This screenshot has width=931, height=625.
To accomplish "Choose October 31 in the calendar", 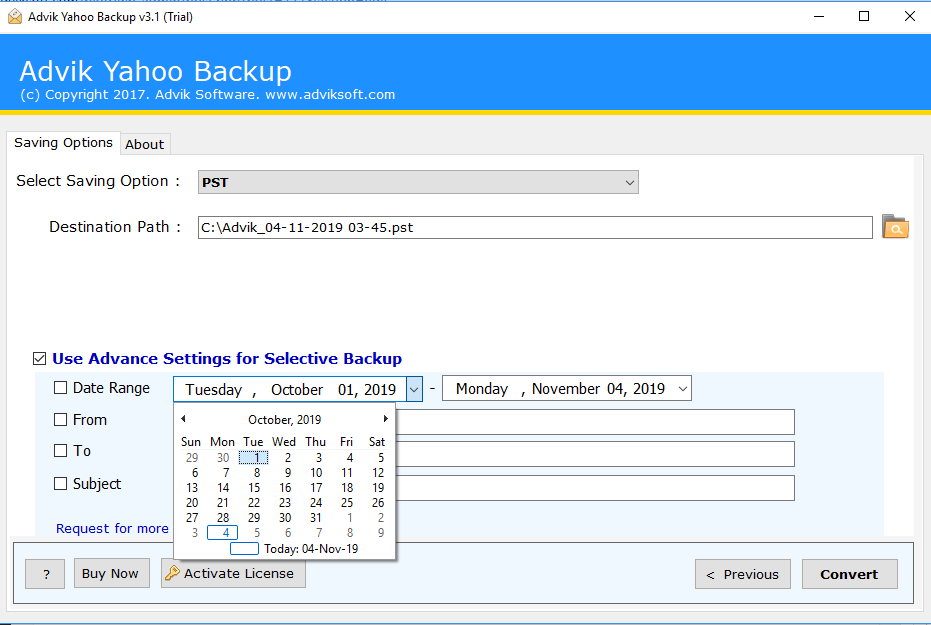I will tap(316, 518).
